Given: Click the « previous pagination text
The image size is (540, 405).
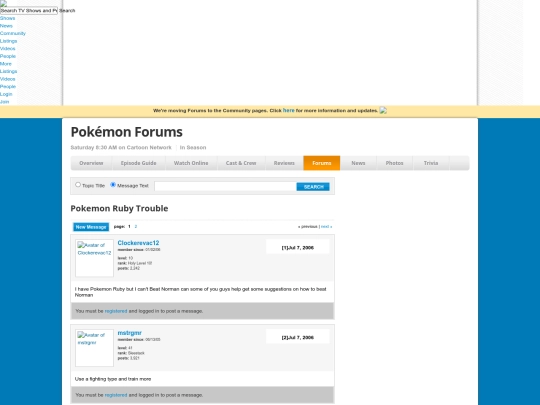Looking at the screenshot, I should (x=308, y=227).
